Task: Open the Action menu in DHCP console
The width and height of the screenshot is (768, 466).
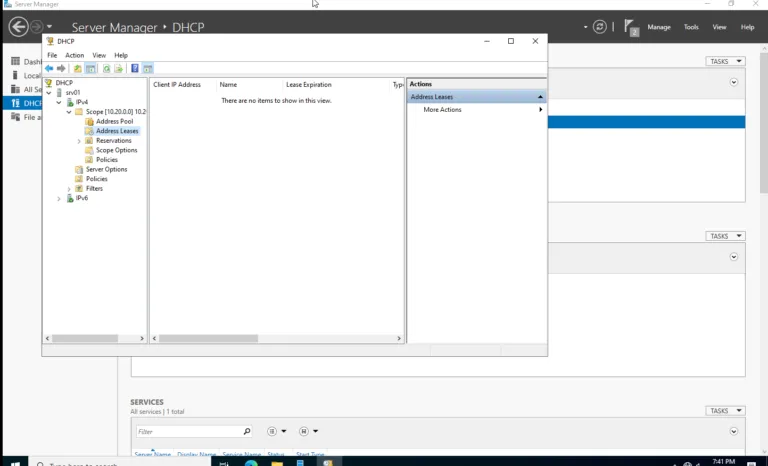Action: tap(74, 55)
